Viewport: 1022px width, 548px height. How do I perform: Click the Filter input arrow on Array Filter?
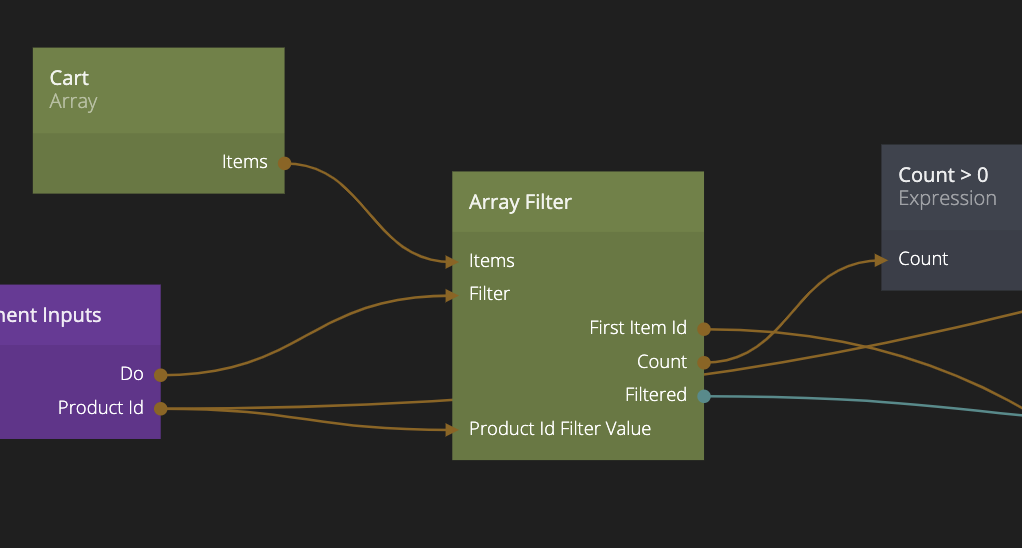(451, 294)
